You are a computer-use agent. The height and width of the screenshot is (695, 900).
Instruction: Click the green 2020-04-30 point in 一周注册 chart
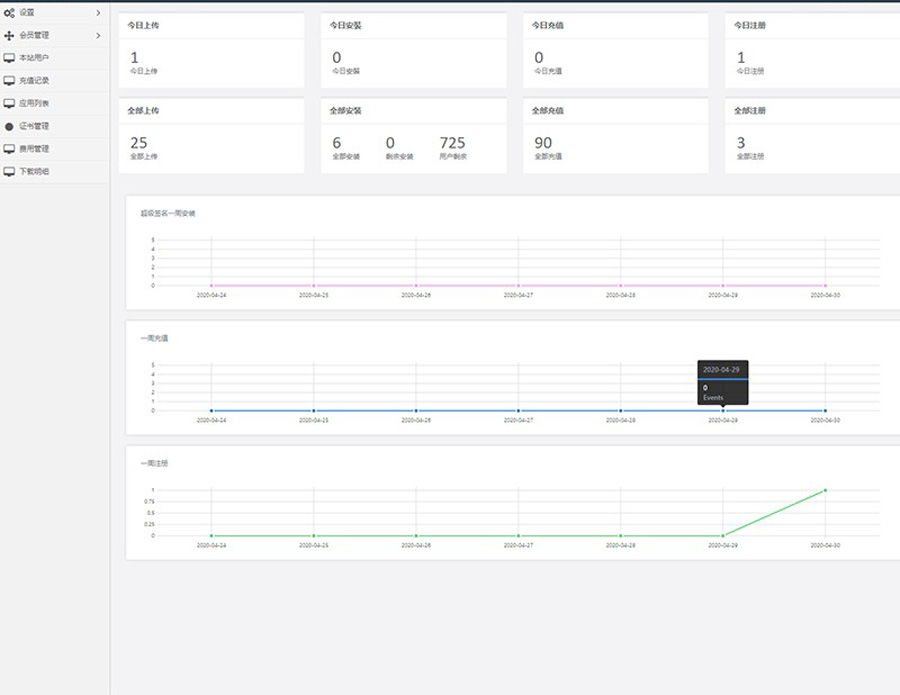click(825, 490)
